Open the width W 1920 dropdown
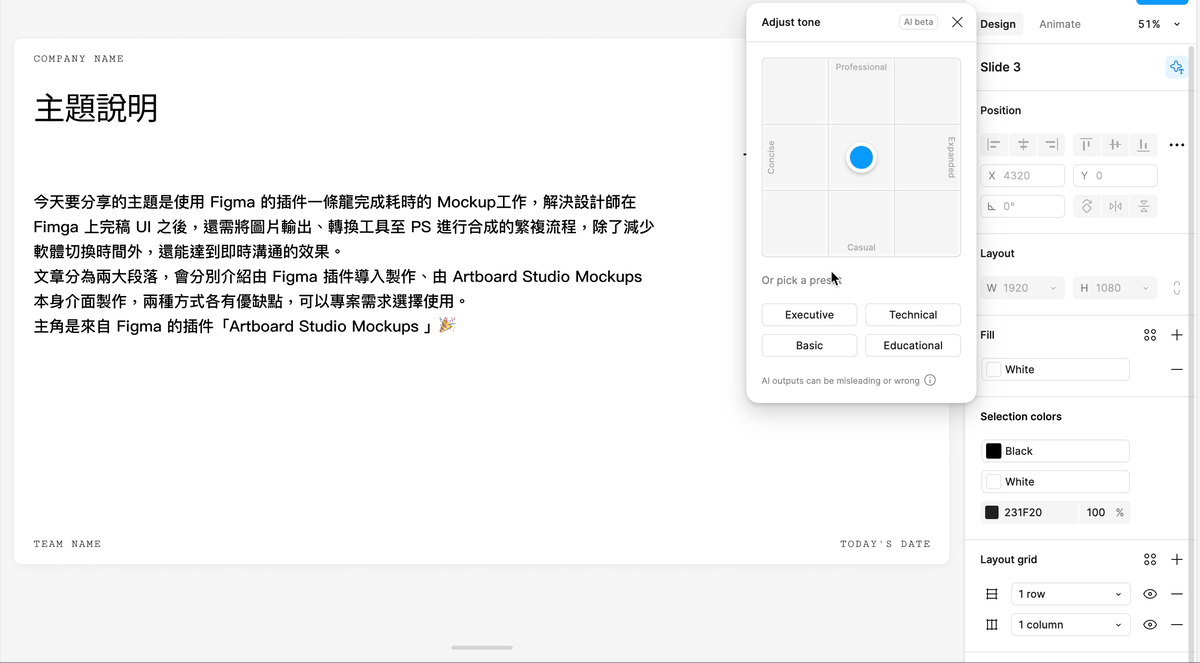 pos(1054,288)
